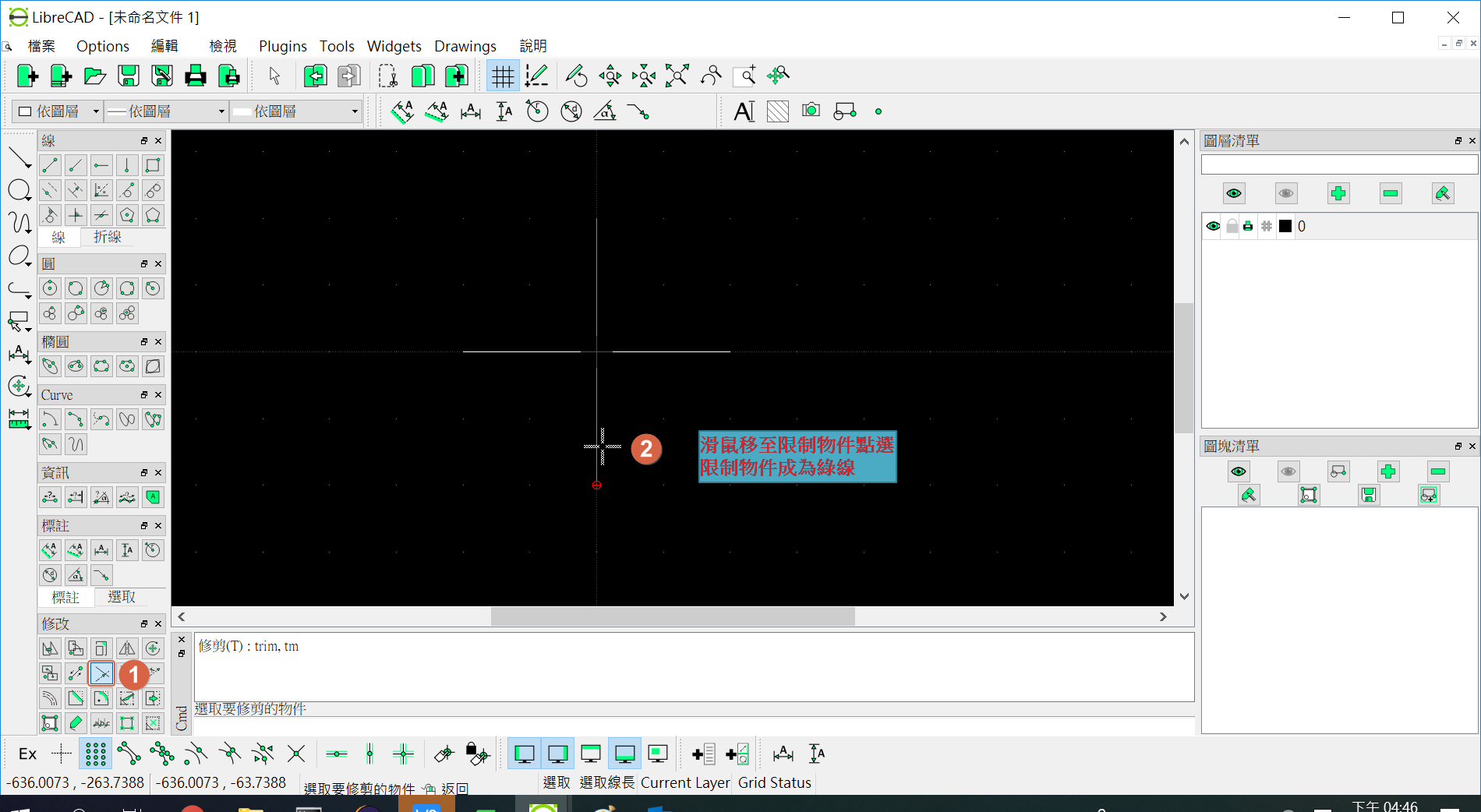The height and width of the screenshot is (812, 1481).
Task: Click the taskbar clock showing 04:46
Action: [x=1384, y=805]
